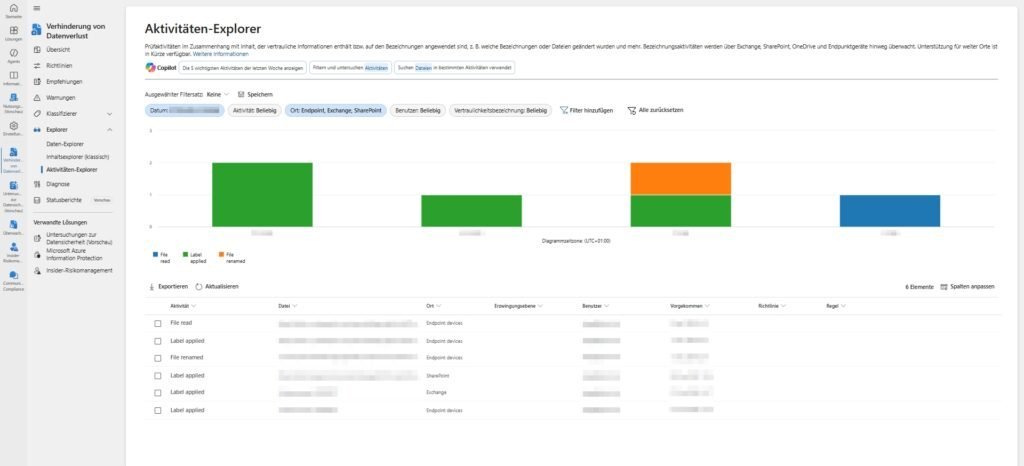
Task: Save the filter set with Speichern
Action: [254, 94]
